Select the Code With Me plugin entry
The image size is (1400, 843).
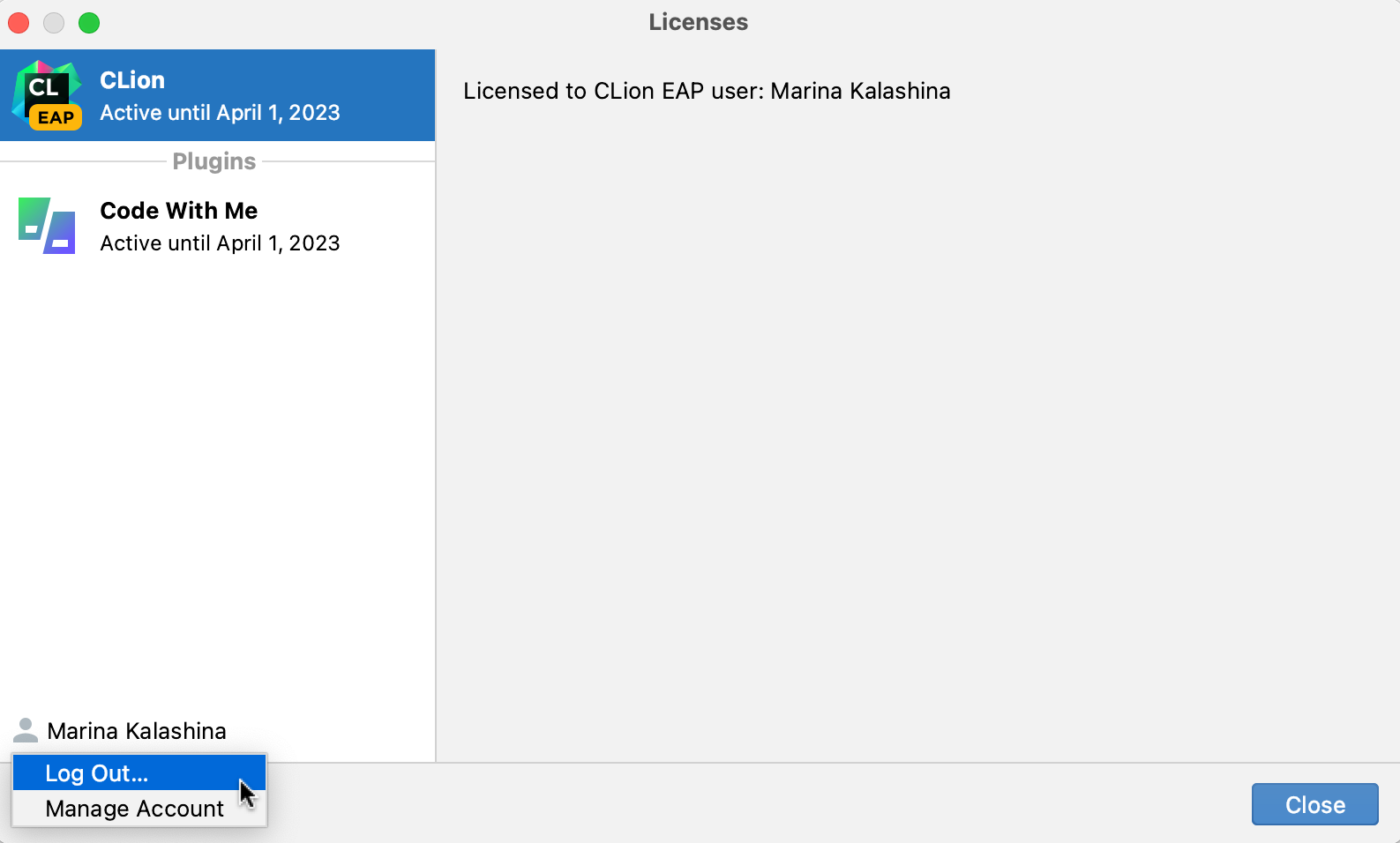pyautogui.click(x=217, y=226)
